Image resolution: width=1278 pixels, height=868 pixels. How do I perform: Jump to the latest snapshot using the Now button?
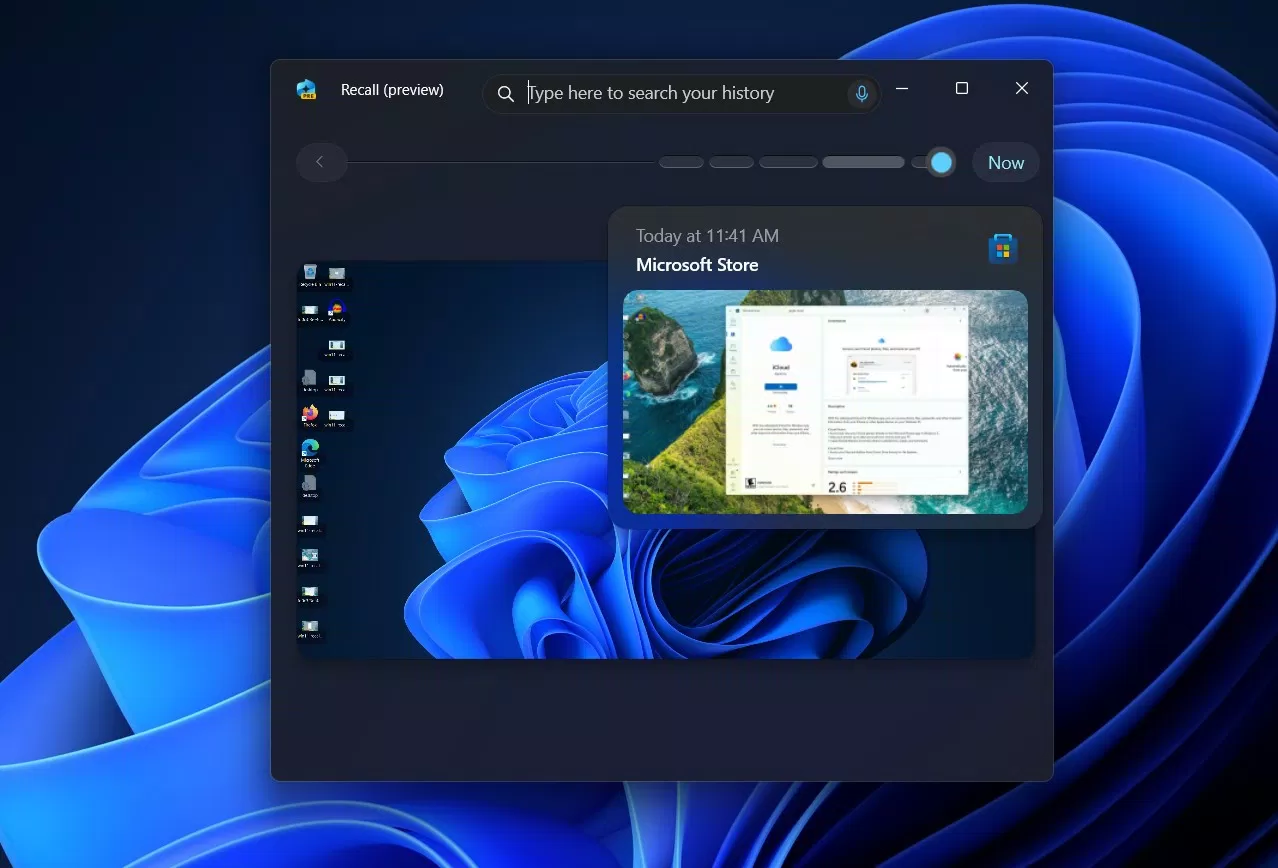(x=1005, y=162)
